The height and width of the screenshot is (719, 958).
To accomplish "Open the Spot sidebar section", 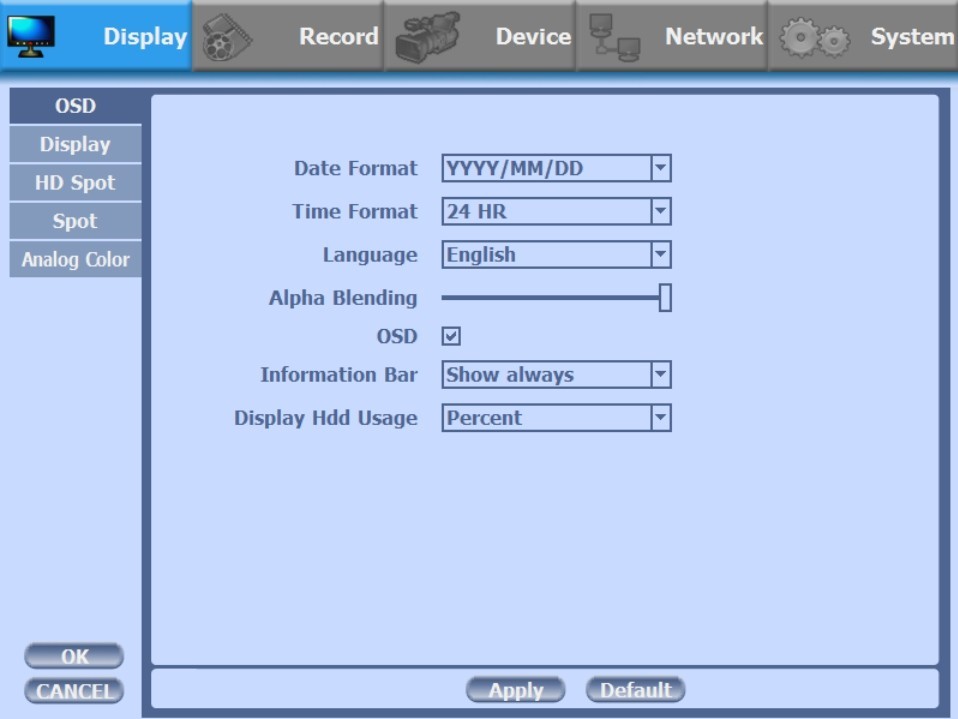I will click(75, 221).
